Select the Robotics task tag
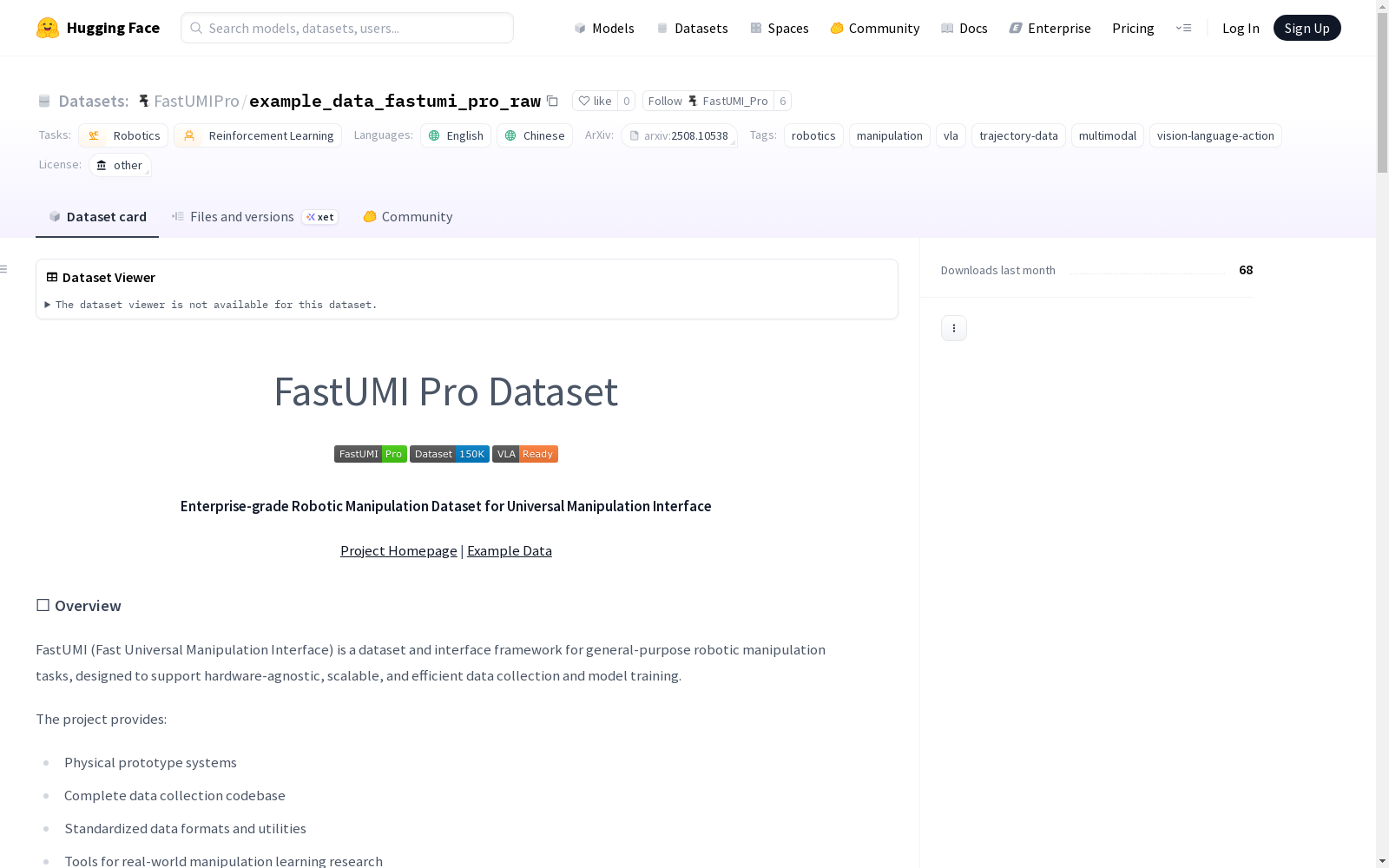1389x868 pixels. [x=123, y=135]
